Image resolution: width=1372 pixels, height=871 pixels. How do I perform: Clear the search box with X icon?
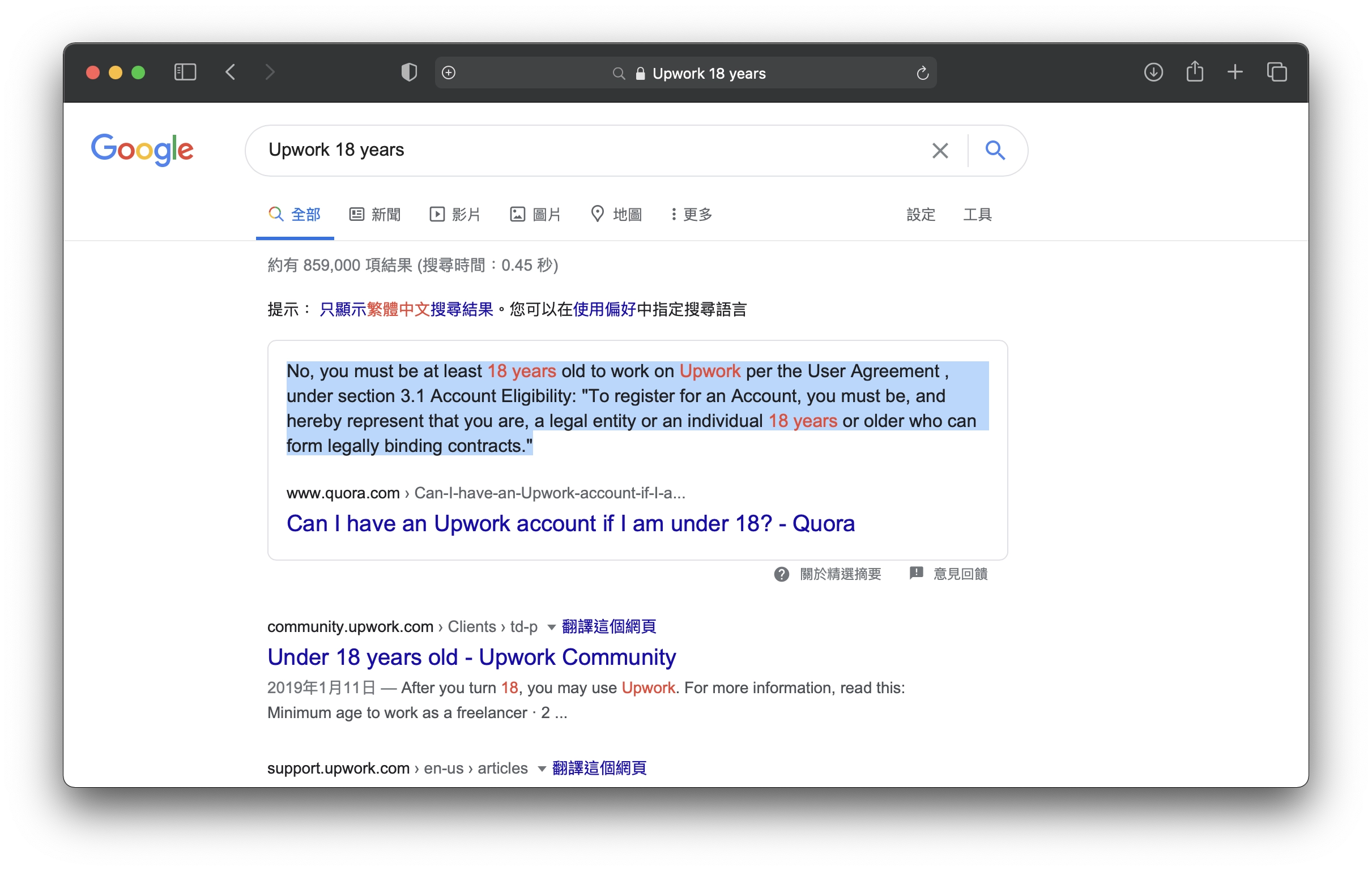coord(940,151)
